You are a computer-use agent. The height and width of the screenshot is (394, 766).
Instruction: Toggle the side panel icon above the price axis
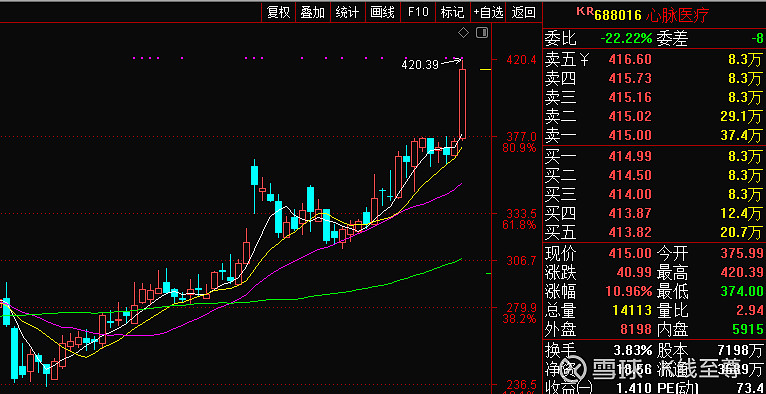pos(482,33)
